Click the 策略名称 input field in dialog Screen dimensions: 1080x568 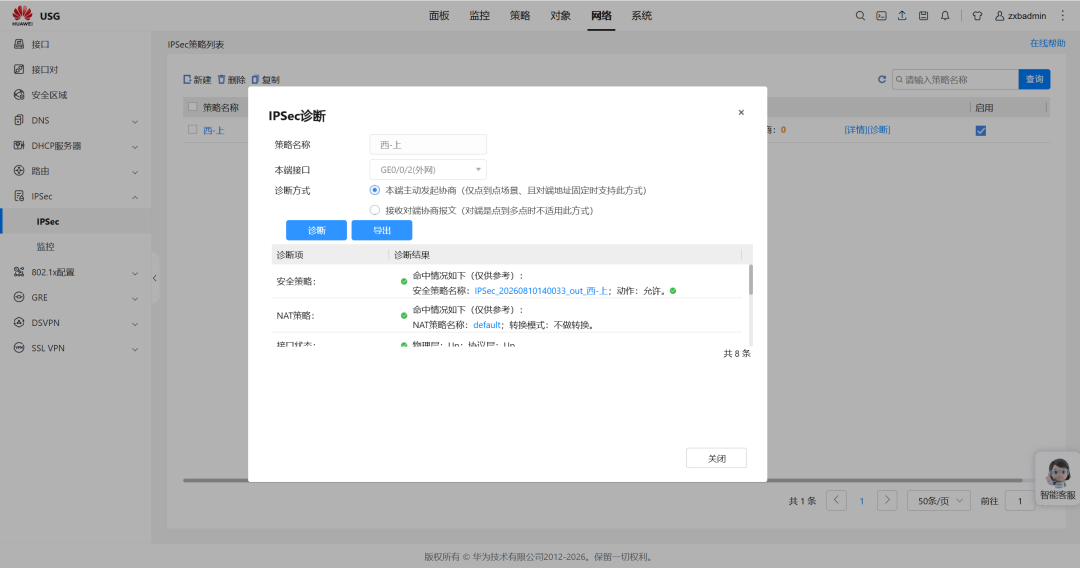point(428,145)
